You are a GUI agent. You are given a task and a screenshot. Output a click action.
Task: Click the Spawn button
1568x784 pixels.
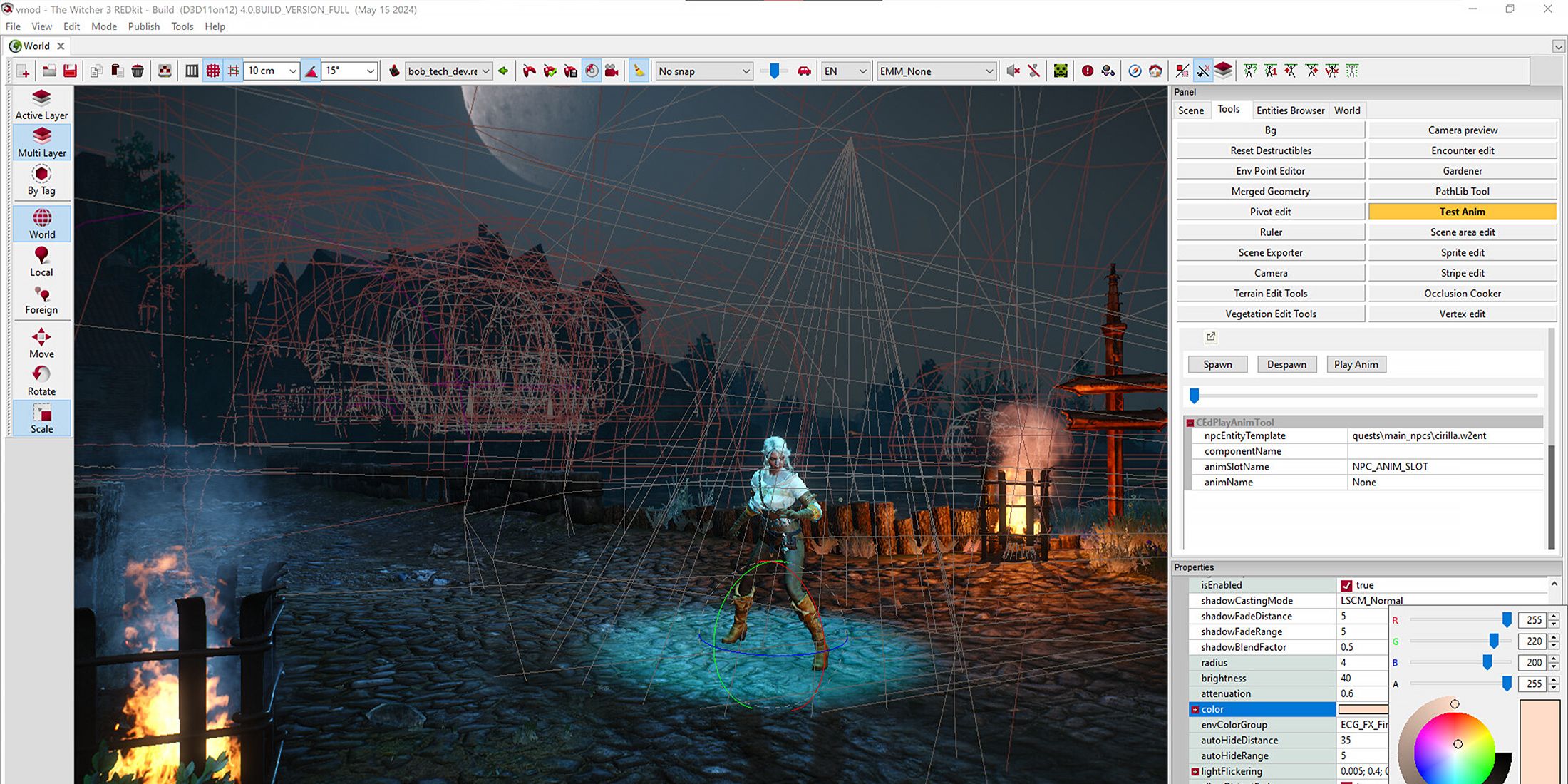(x=1217, y=365)
